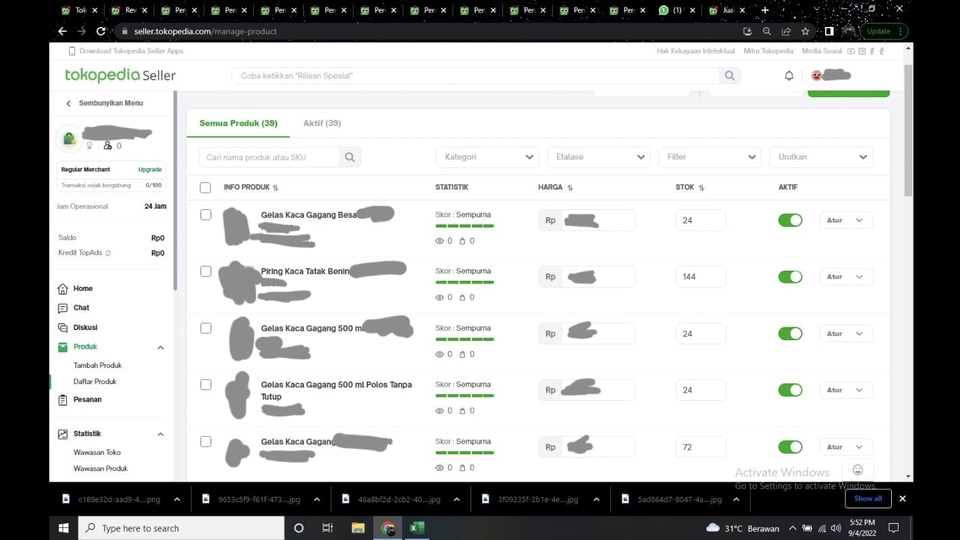
Task: Open the Atur dropdown for Piring Kaca Tatak Bening
Action: point(846,277)
